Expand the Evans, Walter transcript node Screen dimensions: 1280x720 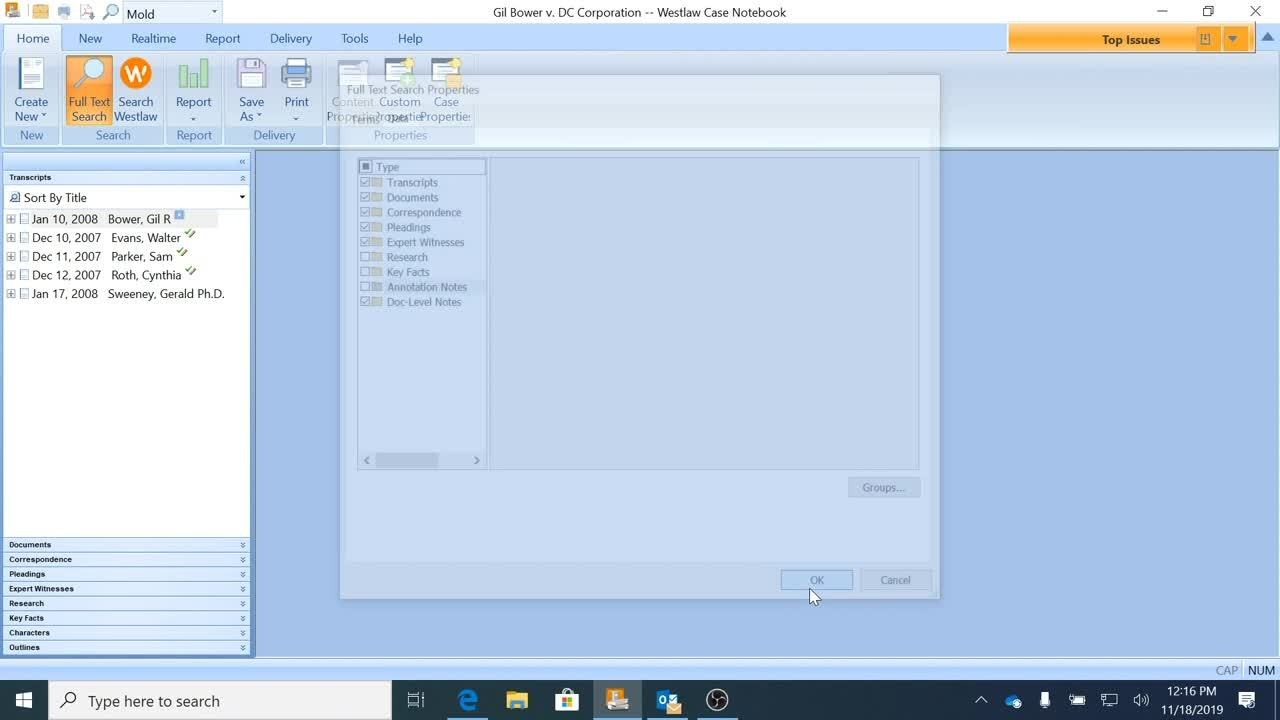(x=11, y=238)
